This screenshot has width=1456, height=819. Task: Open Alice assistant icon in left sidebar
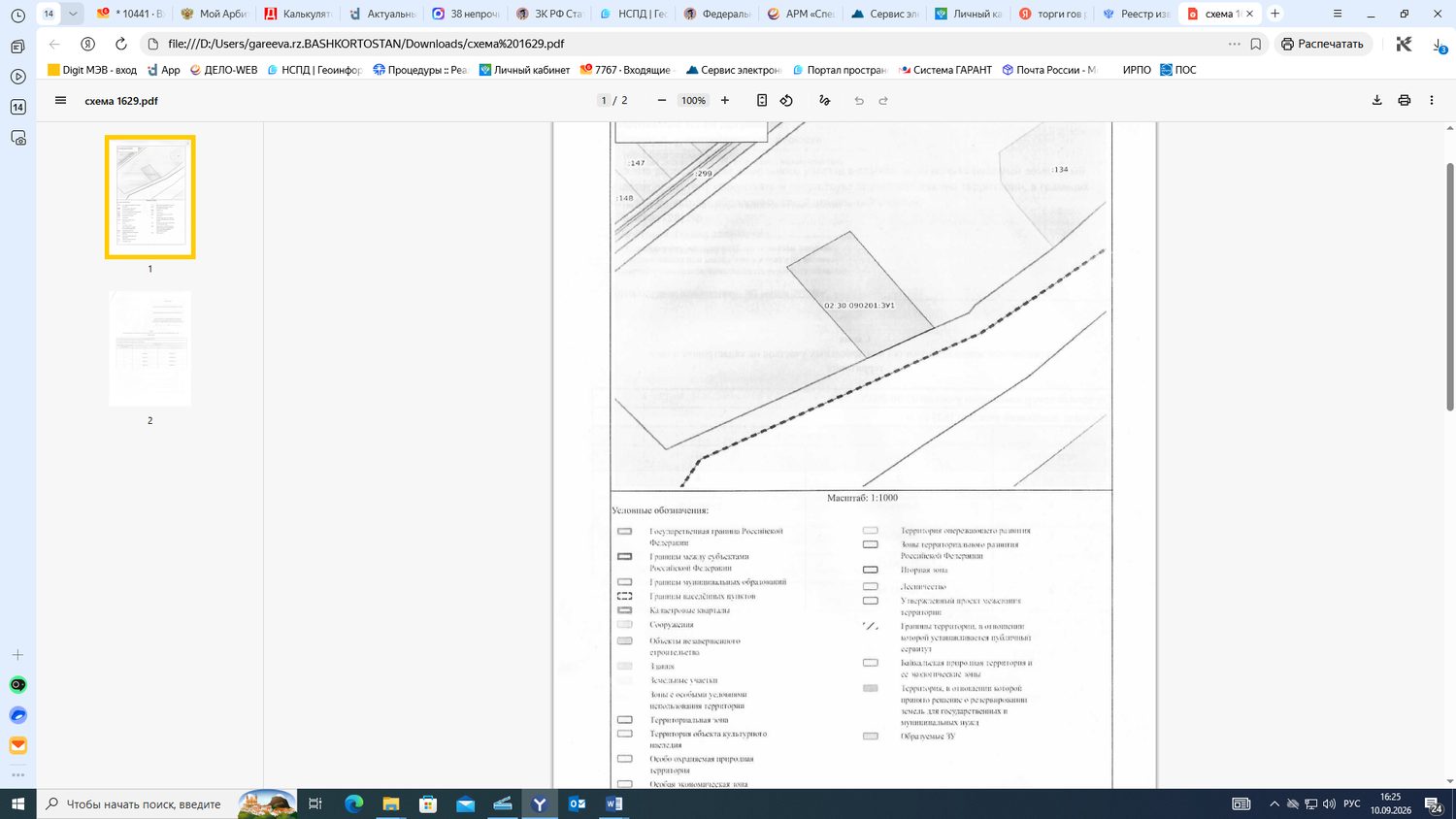coord(17,685)
